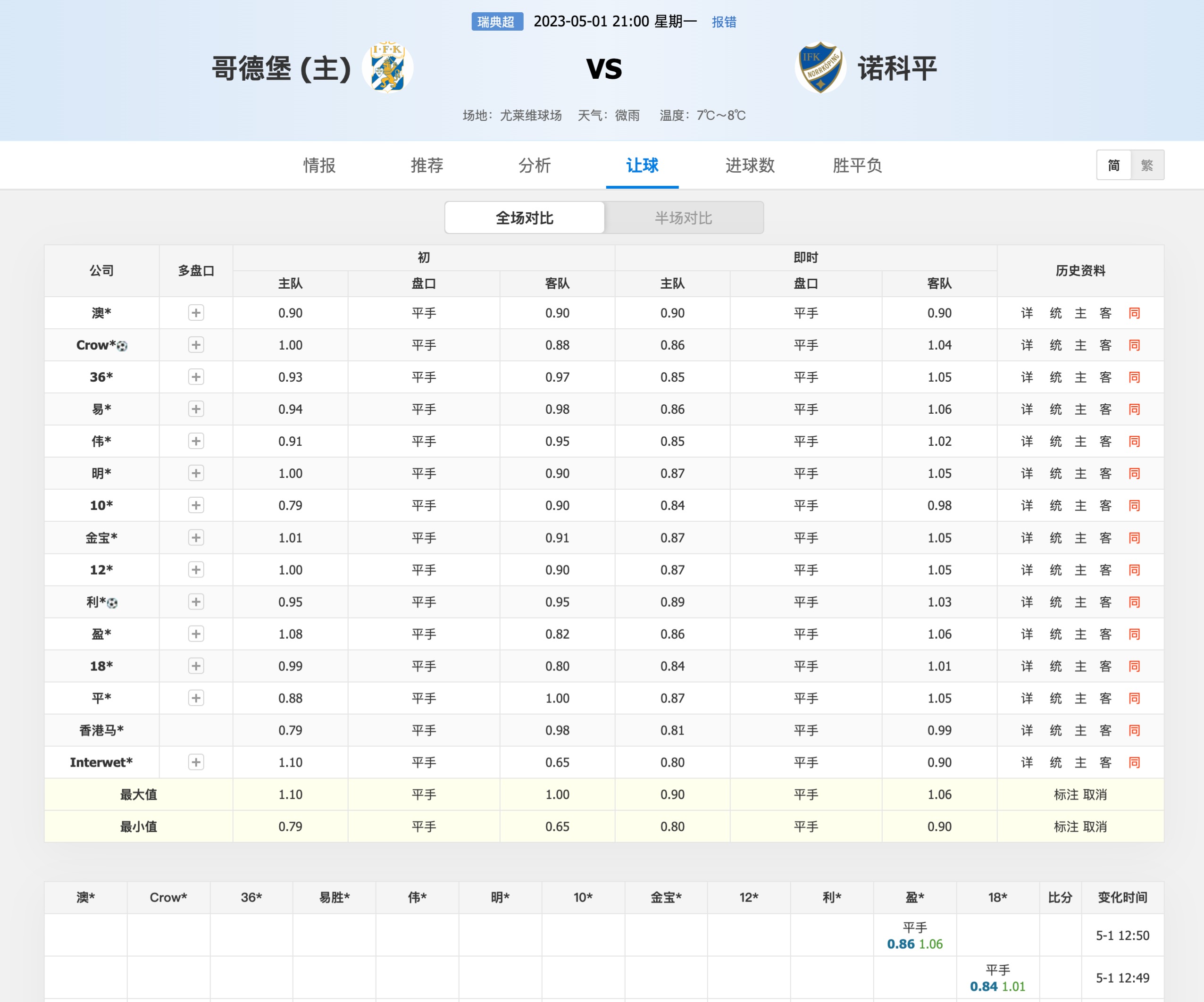1204x1002 pixels.
Task: Click the 5-1 12:50 change time
Action: point(1122,935)
